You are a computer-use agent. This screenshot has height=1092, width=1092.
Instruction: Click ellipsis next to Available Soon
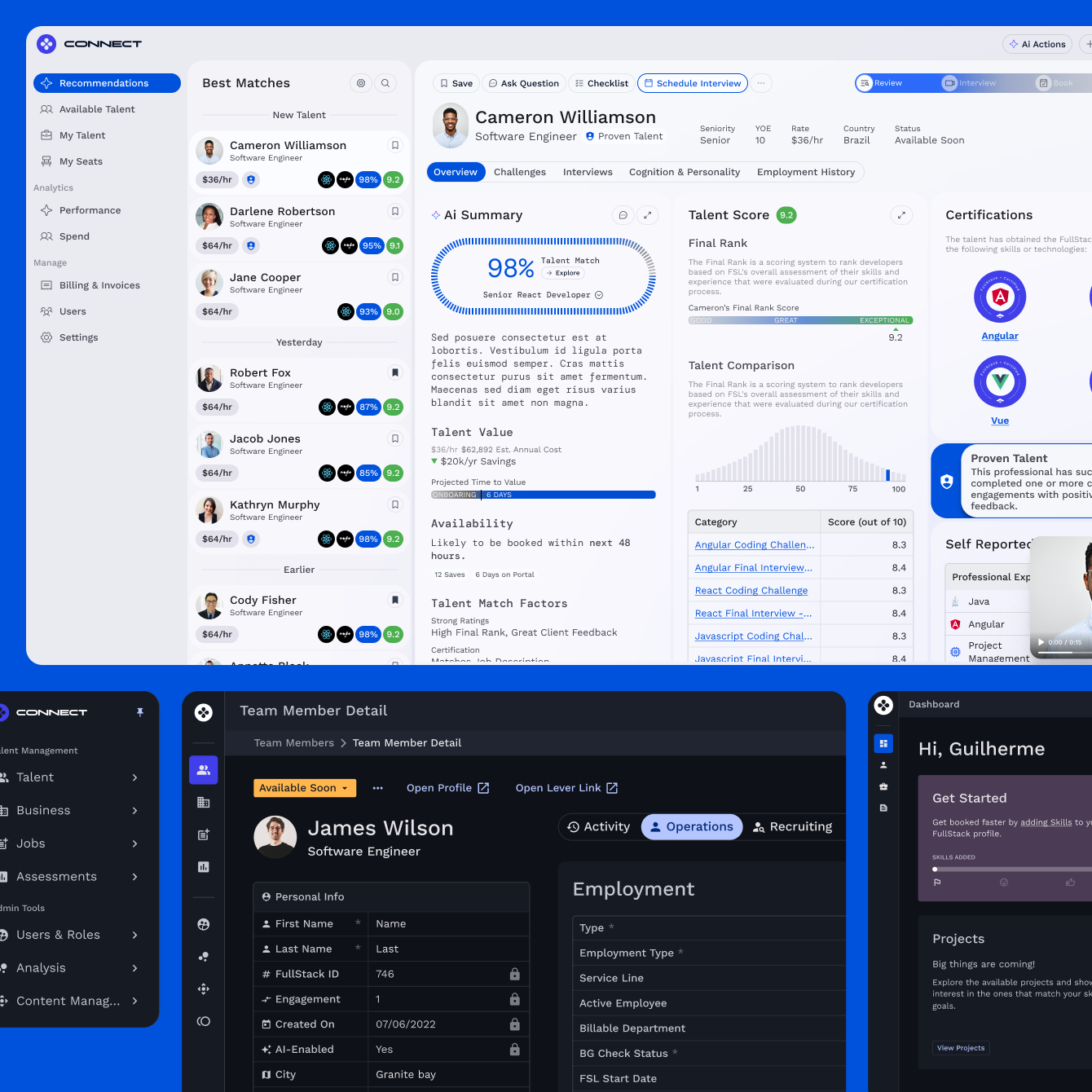pyautogui.click(x=377, y=788)
